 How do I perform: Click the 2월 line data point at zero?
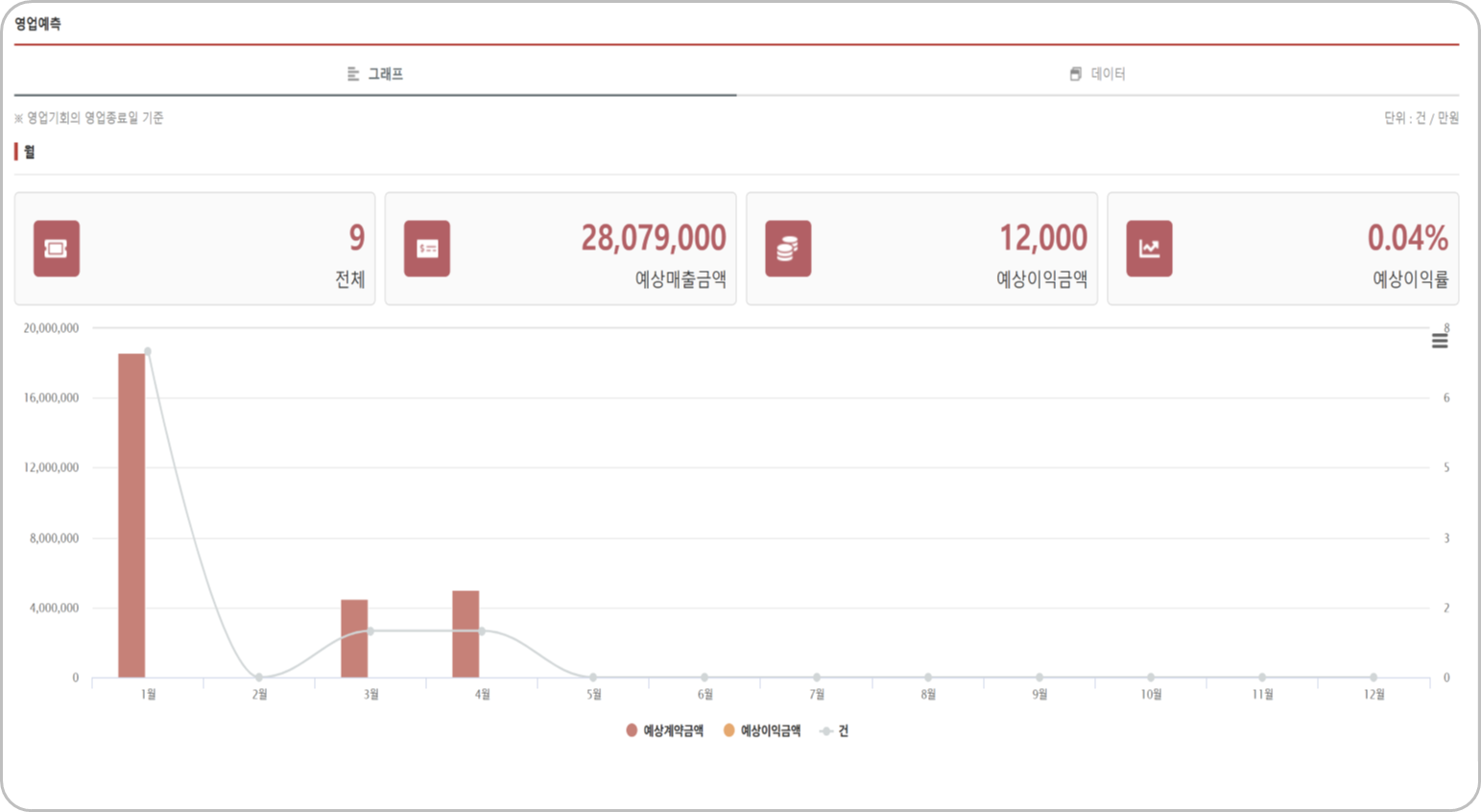click(259, 678)
